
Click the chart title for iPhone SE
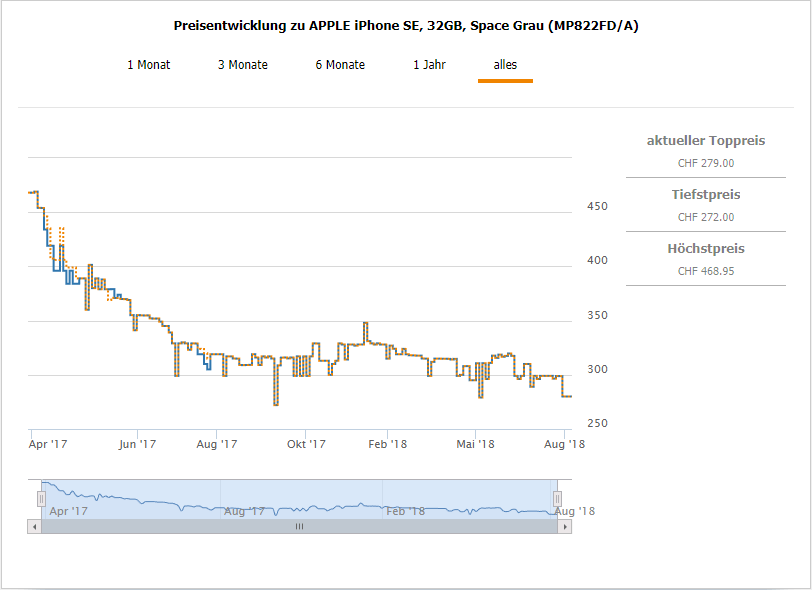click(x=406, y=25)
